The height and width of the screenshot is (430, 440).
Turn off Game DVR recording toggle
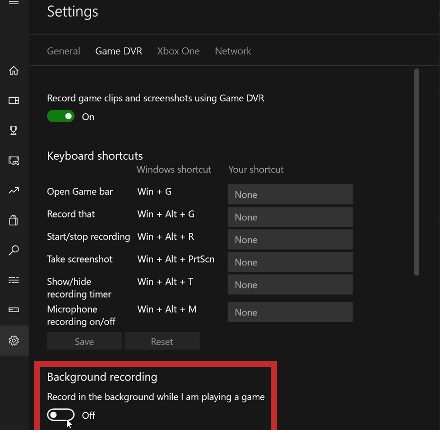(x=61, y=116)
